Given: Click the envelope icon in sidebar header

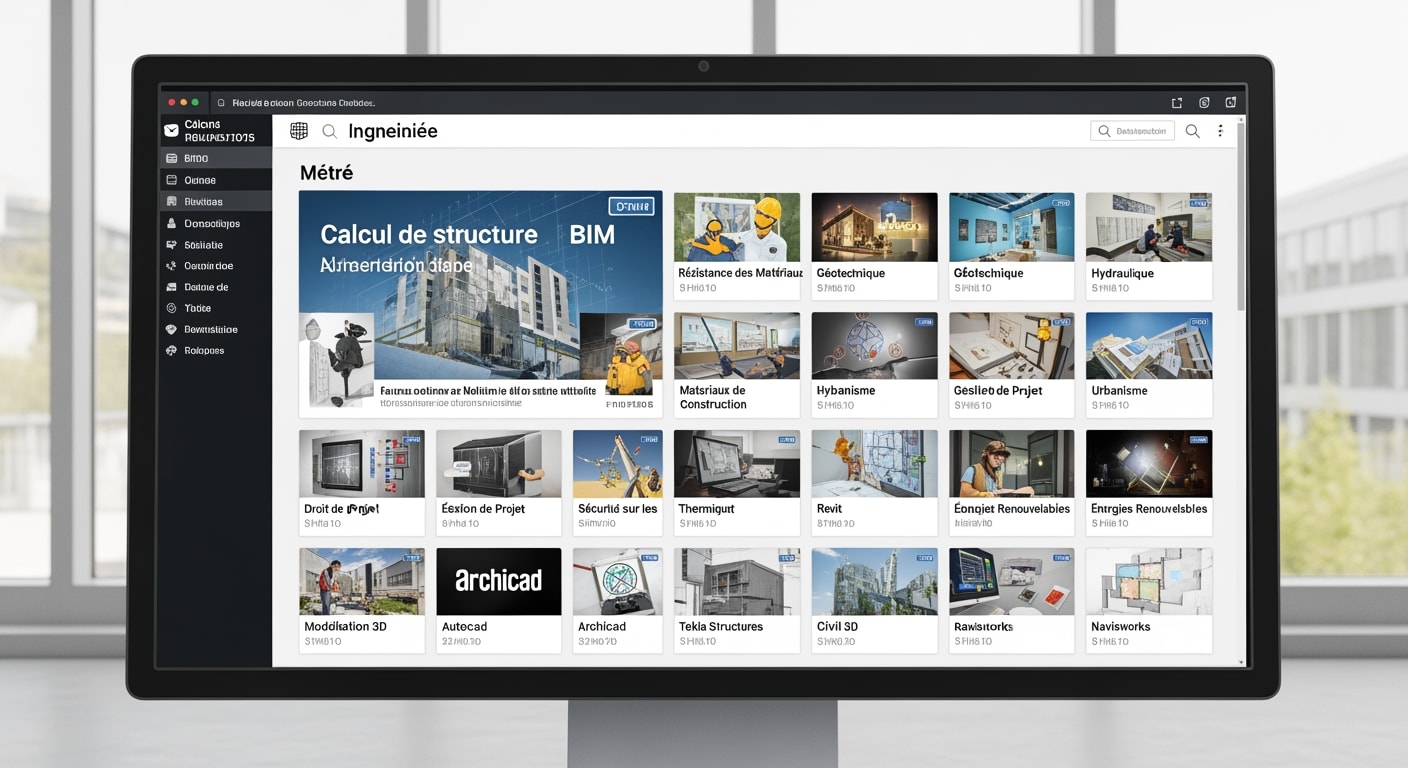Looking at the screenshot, I should (x=171, y=131).
